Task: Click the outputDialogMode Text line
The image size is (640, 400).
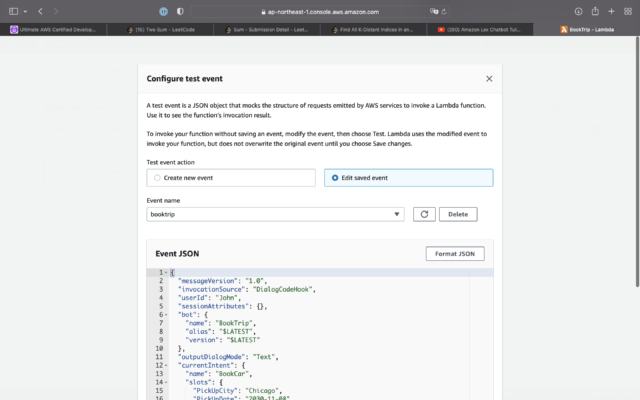Action: point(228,357)
